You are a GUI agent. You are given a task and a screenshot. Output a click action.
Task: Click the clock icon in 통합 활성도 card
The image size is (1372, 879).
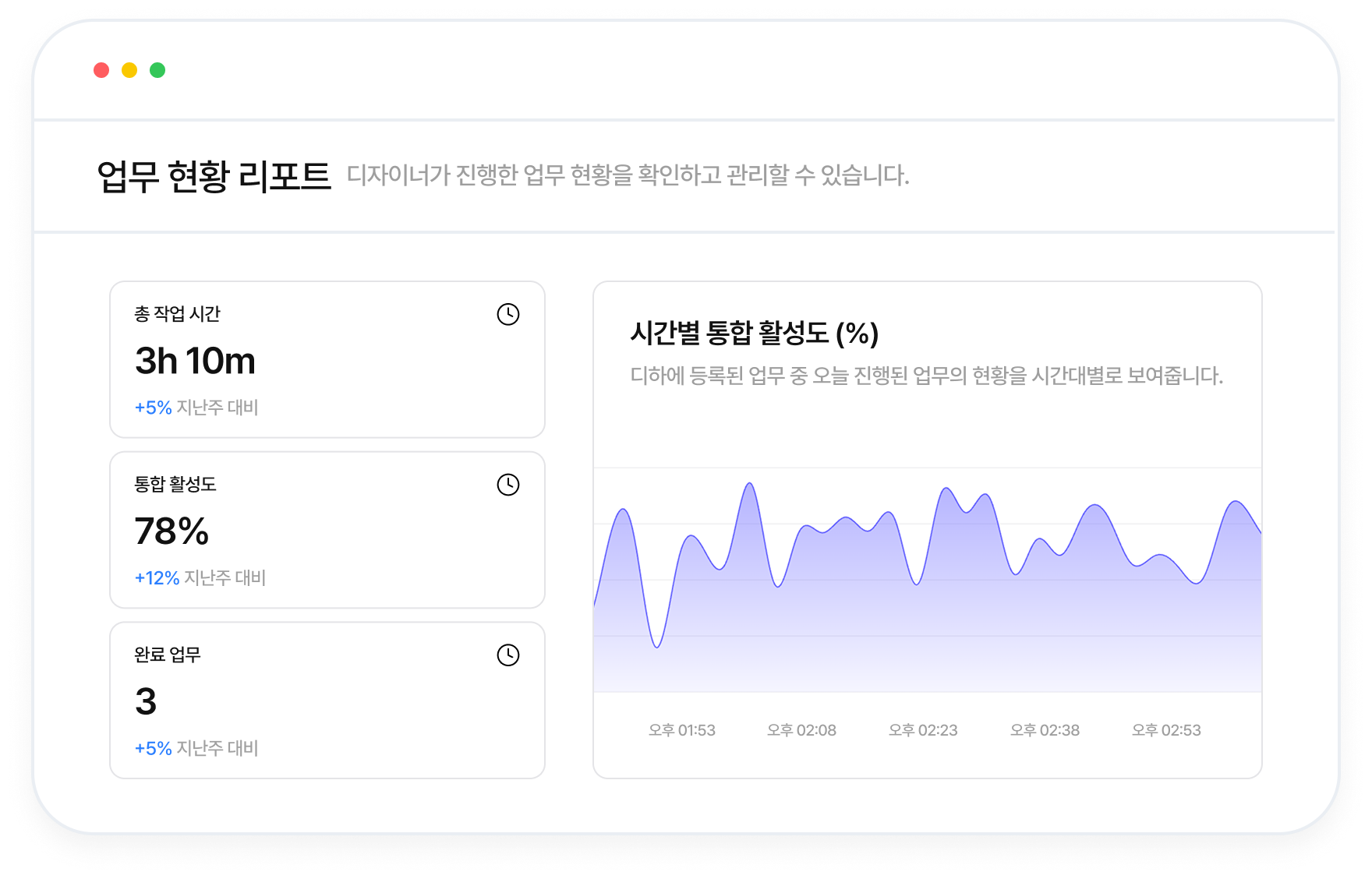(508, 485)
